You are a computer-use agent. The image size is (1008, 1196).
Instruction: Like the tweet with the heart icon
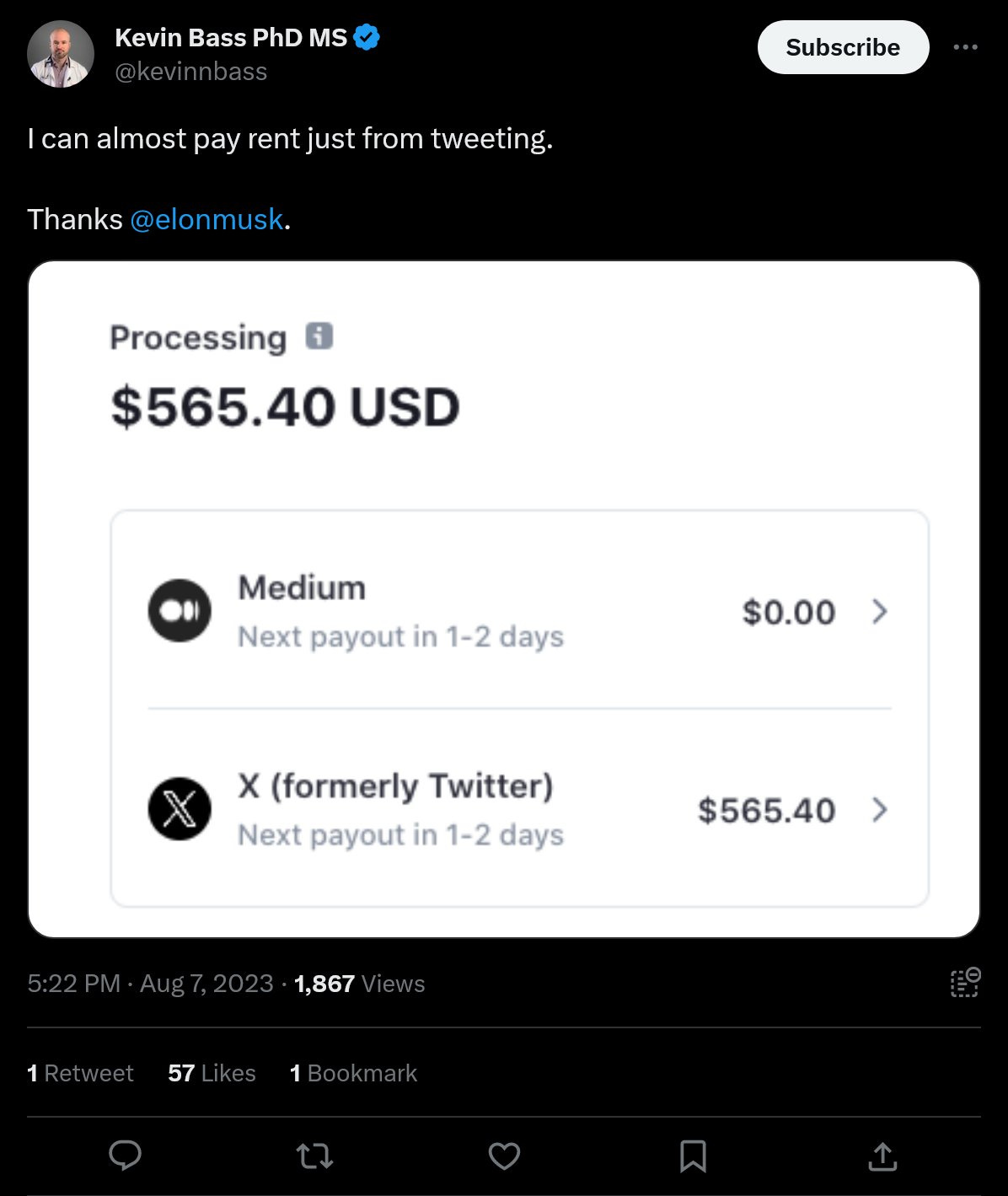504,1156
